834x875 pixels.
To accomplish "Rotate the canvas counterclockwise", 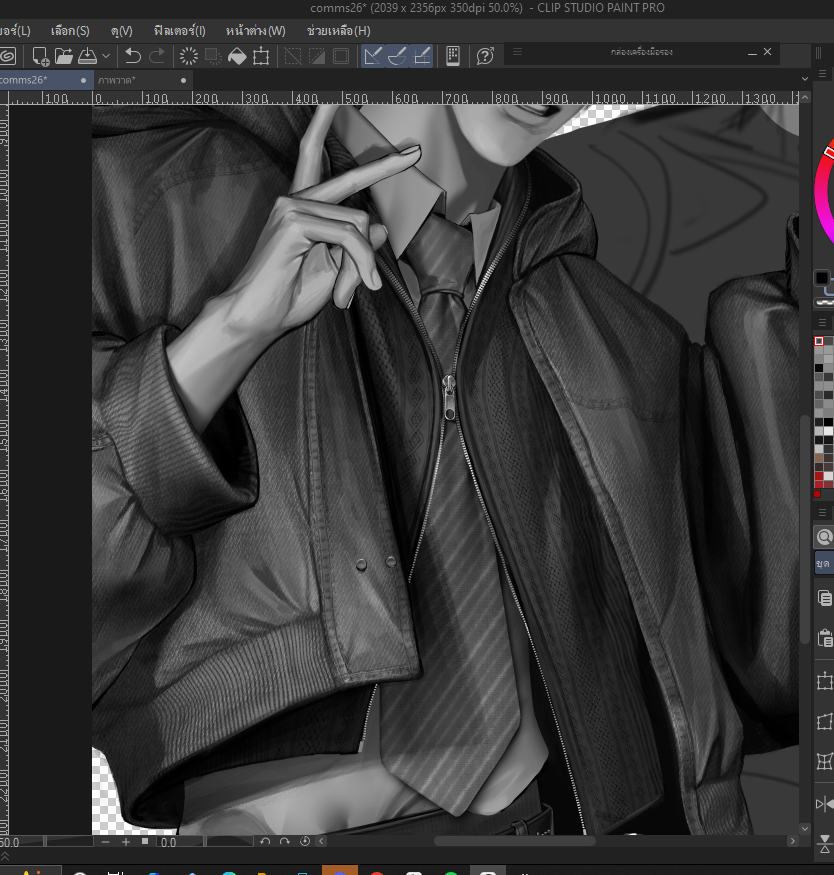I will click(x=265, y=841).
